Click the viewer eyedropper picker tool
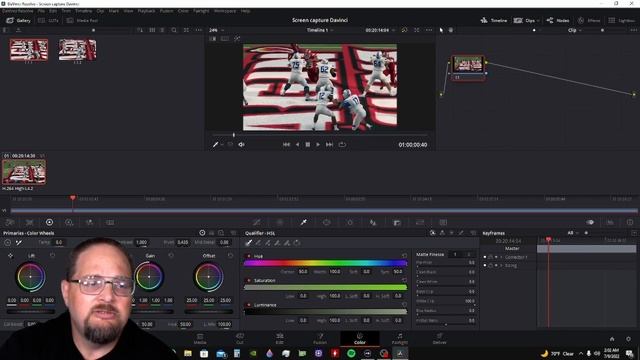 tap(216, 144)
